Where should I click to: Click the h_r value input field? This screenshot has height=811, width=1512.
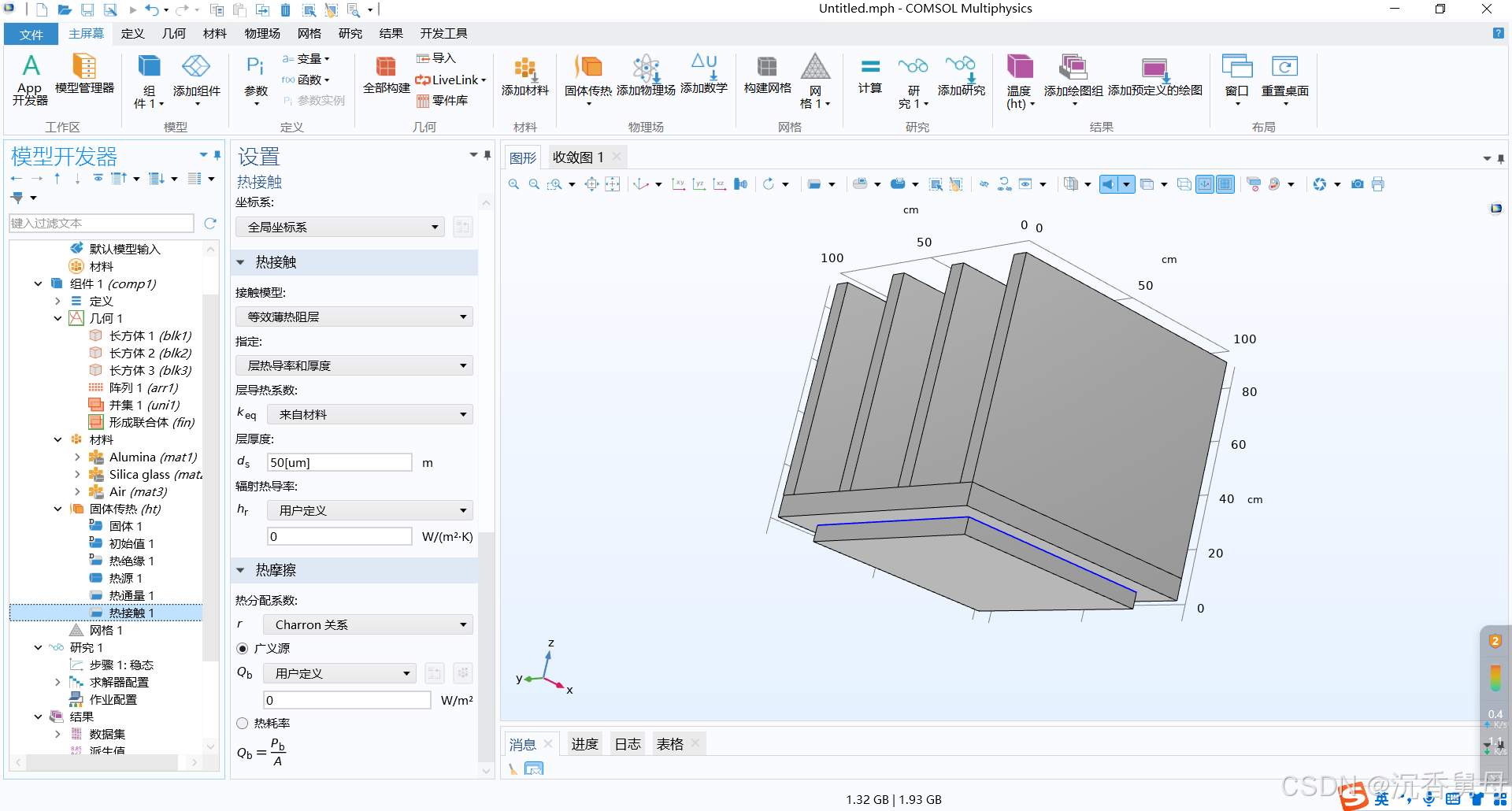(339, 536)
